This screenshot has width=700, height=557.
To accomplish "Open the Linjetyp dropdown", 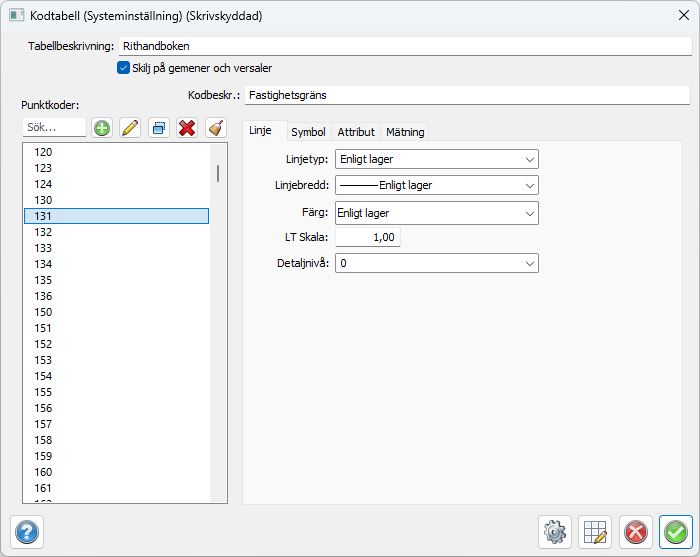I will (x=436, y=159).
